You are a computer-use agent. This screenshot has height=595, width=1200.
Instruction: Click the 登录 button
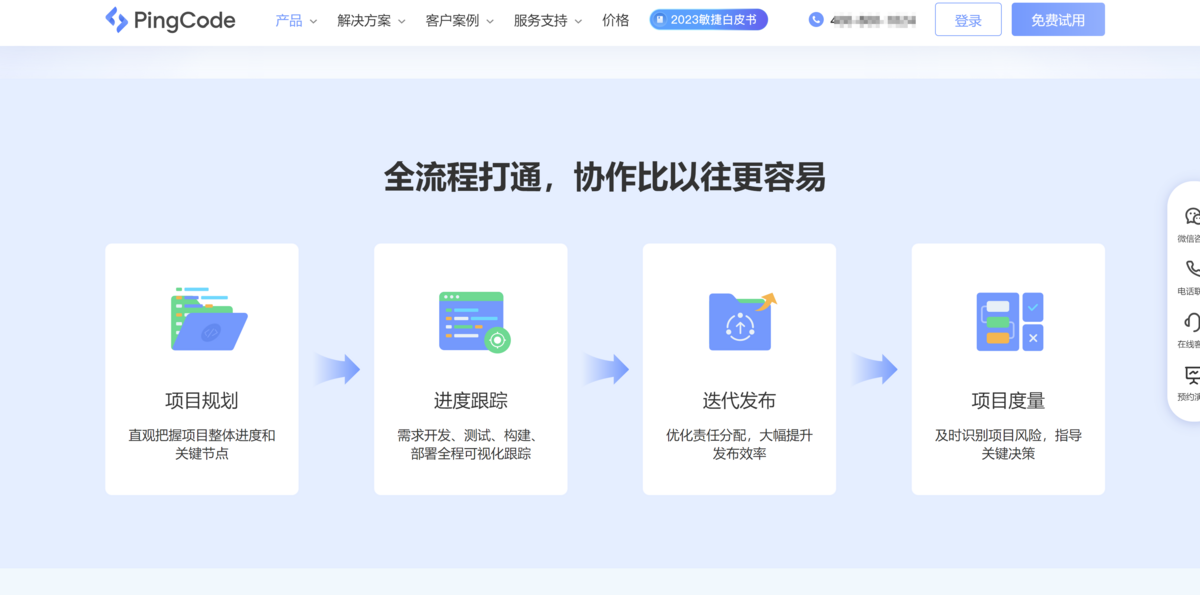(967, 19)
